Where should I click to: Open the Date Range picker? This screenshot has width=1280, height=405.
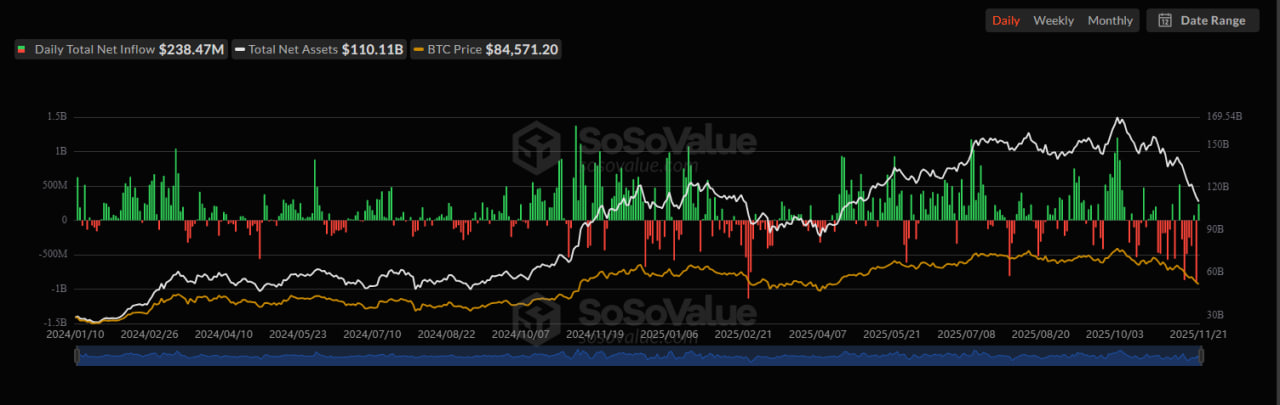pyautogui.click(x=1202, y=20)
